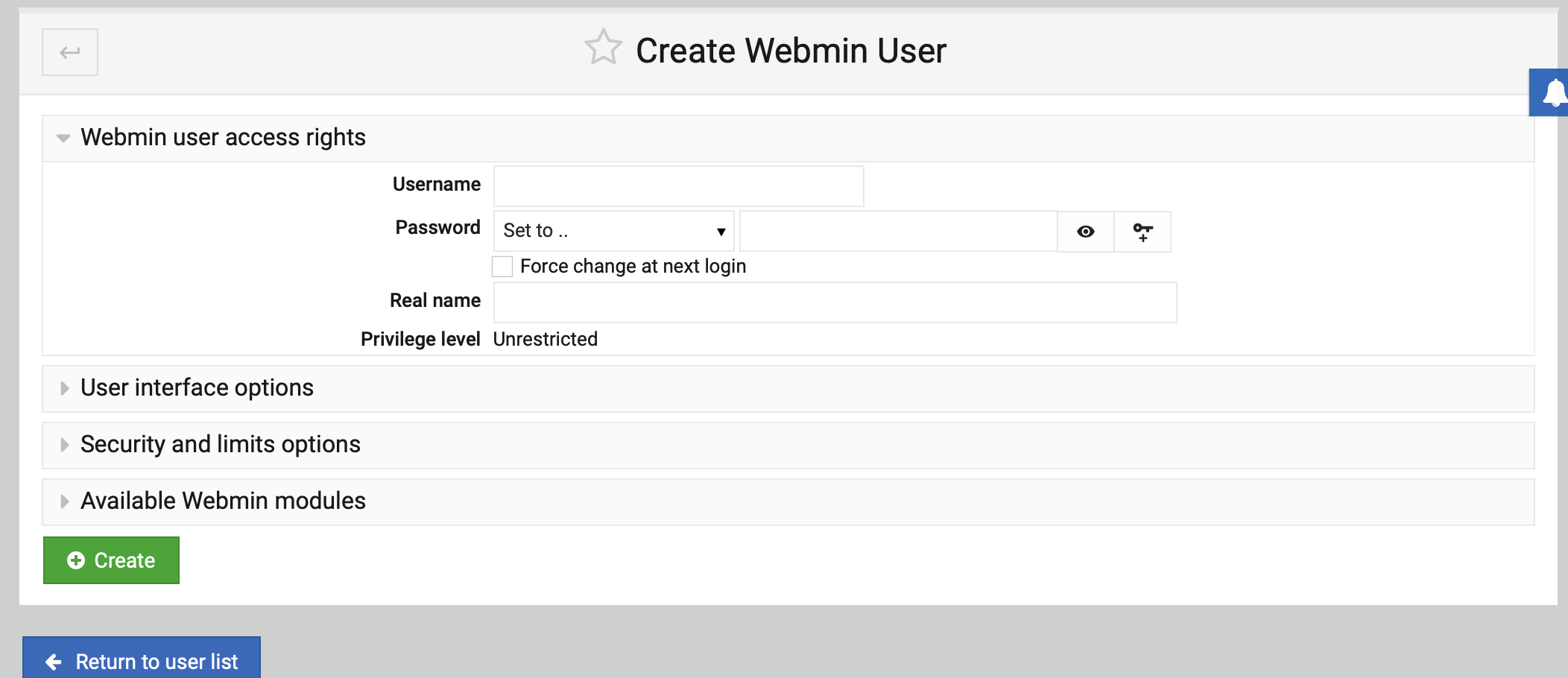Click the back arrow button at top left
The height and width of the screenshot is (678, 1568).
tap(70, 52)
